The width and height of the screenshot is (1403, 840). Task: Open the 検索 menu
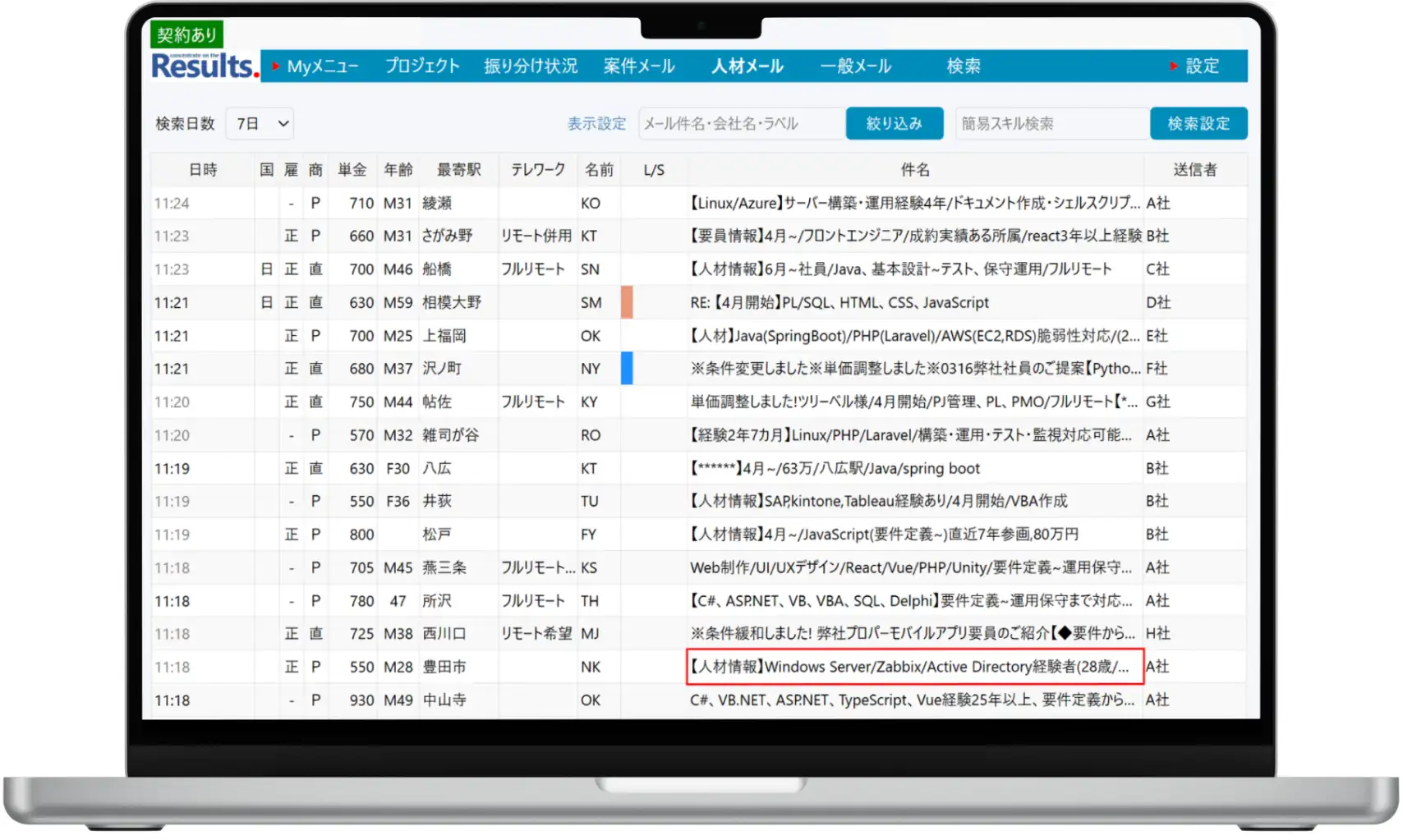[x=963, y=67]
